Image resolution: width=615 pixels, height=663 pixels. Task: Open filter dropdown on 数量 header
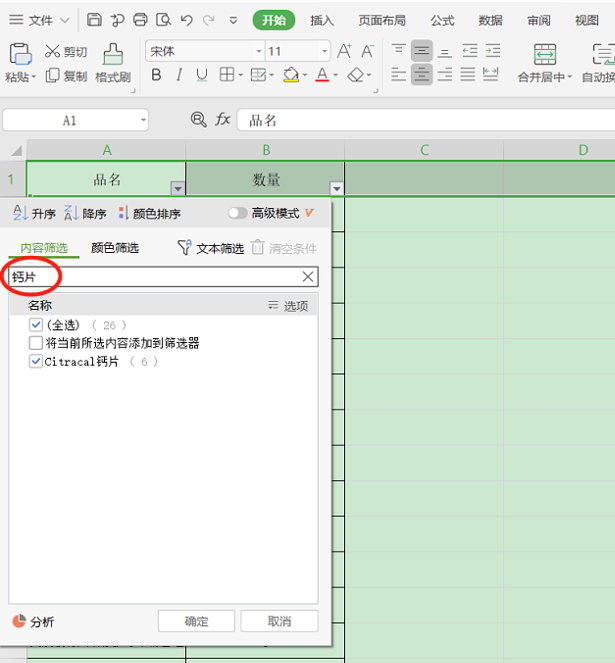tap(337, 189)
